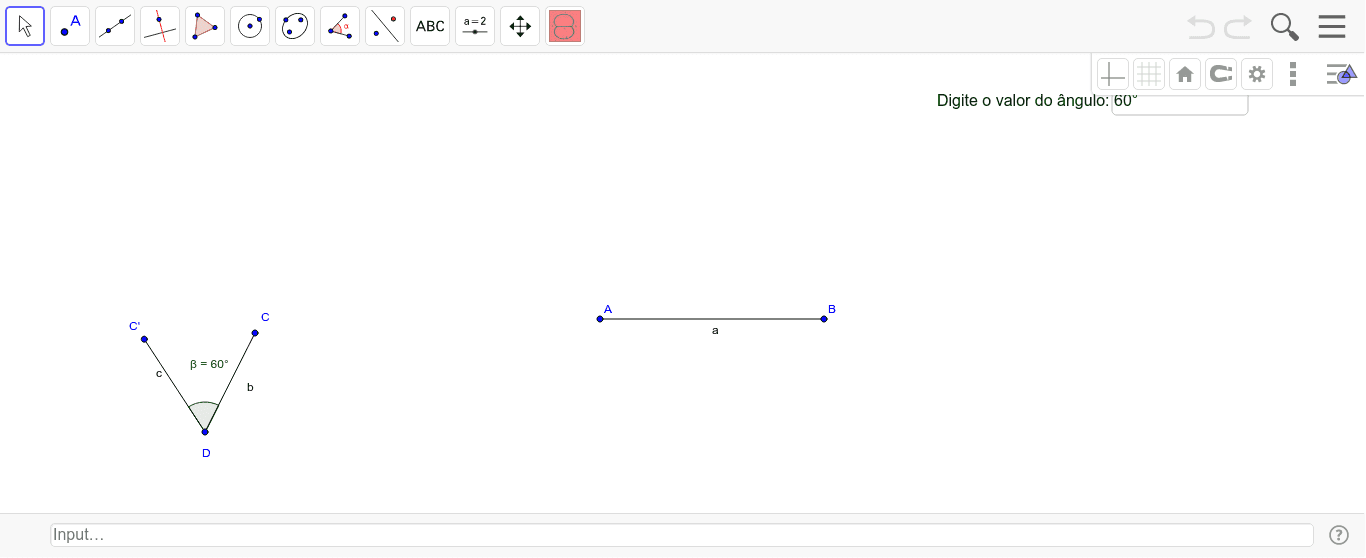Viewport: 1366px width, 558px height.
Task: Select the Ellipse conic tool
Action: coord(295,26)
